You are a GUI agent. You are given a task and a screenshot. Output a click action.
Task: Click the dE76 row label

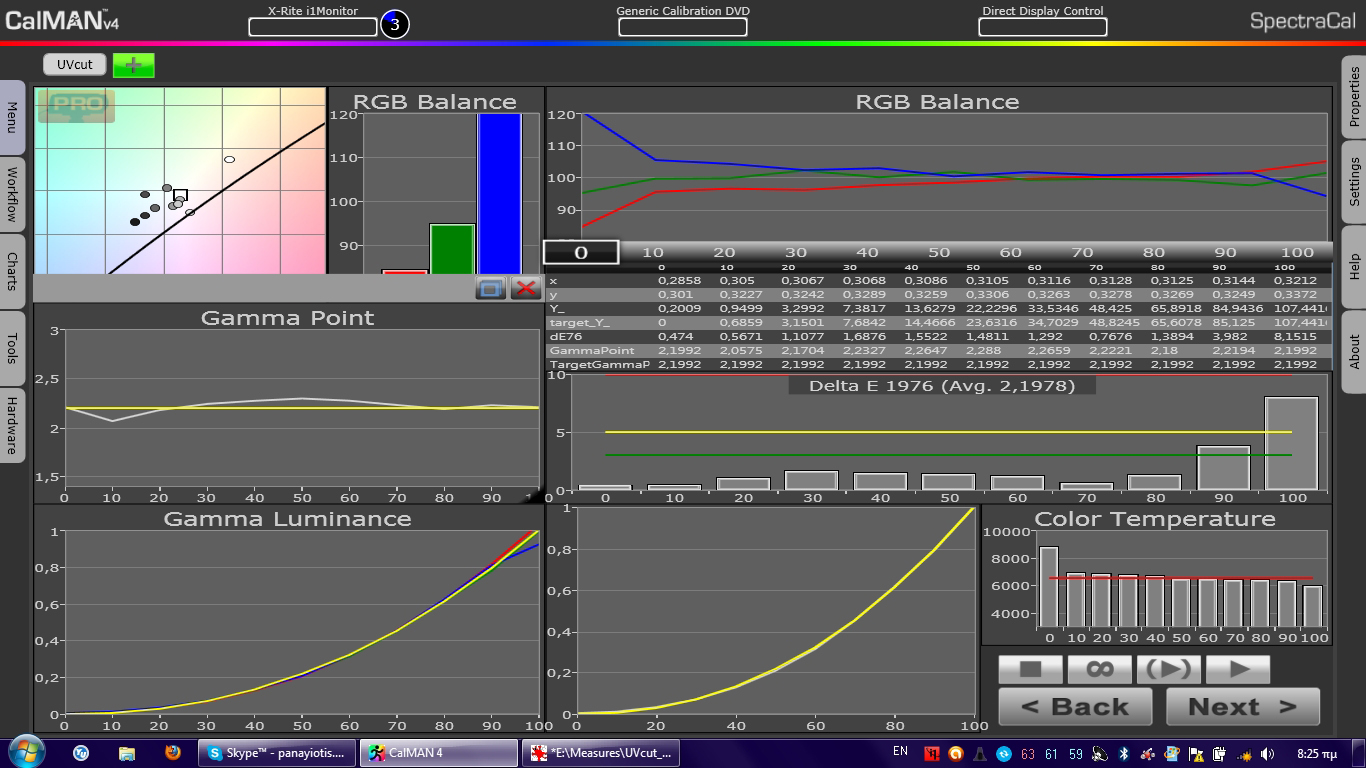pos(567,337)
